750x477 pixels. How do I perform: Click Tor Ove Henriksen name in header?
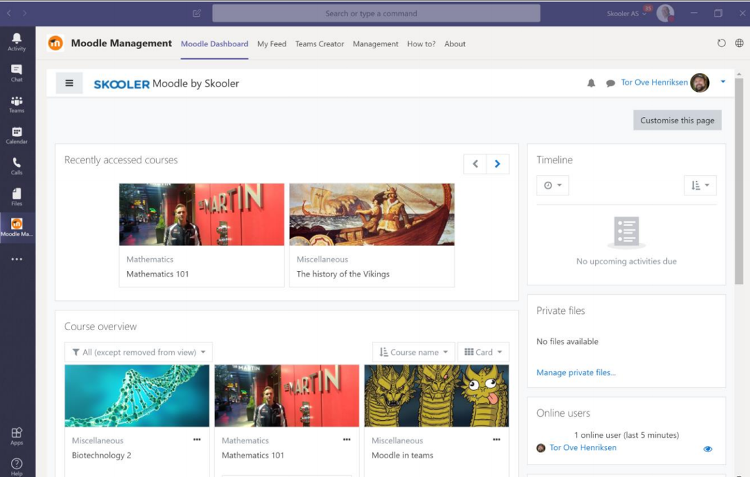pos(654,82)
